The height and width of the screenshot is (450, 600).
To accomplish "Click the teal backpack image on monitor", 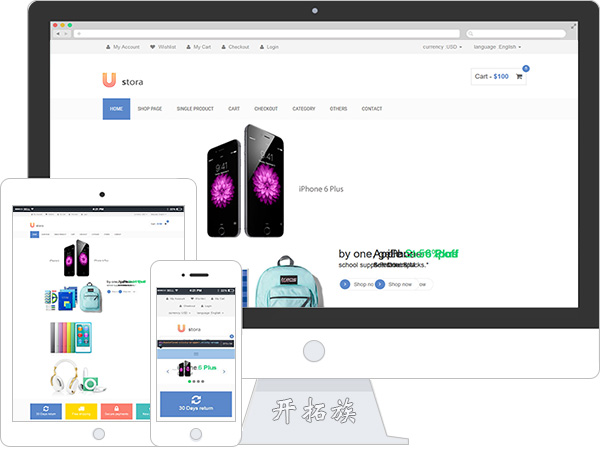I will click(x=289, y=282).
